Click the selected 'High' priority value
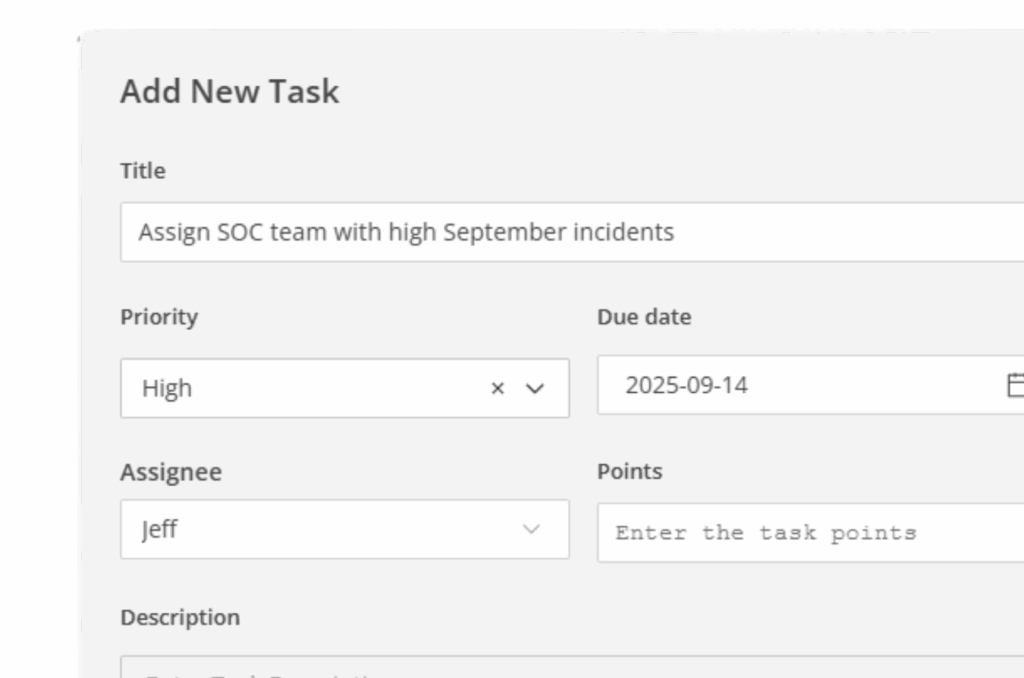Screen dimensions: 1024x678 [x=167, y=388]
